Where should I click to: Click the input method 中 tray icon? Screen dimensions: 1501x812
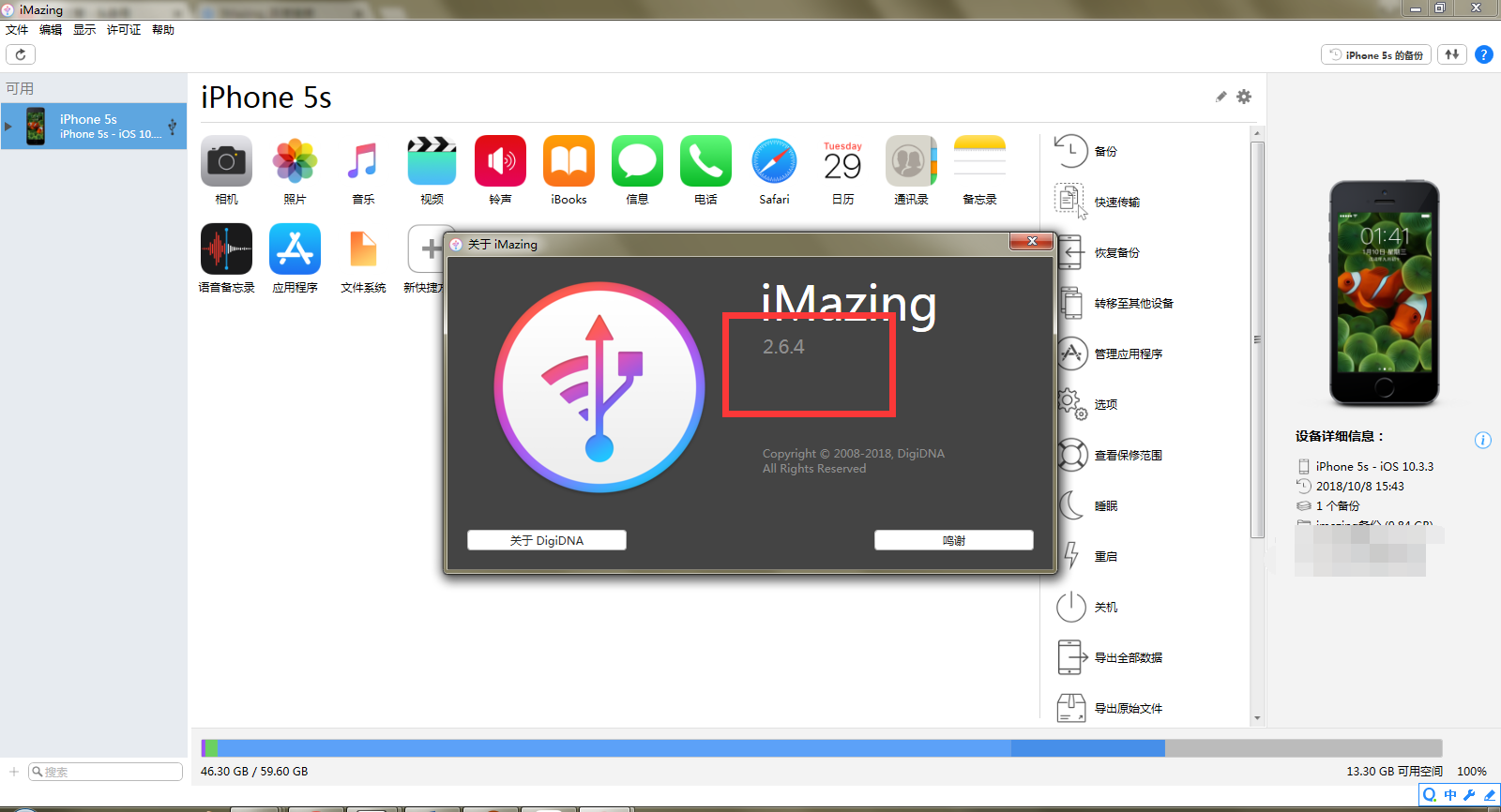(1450, 795)
